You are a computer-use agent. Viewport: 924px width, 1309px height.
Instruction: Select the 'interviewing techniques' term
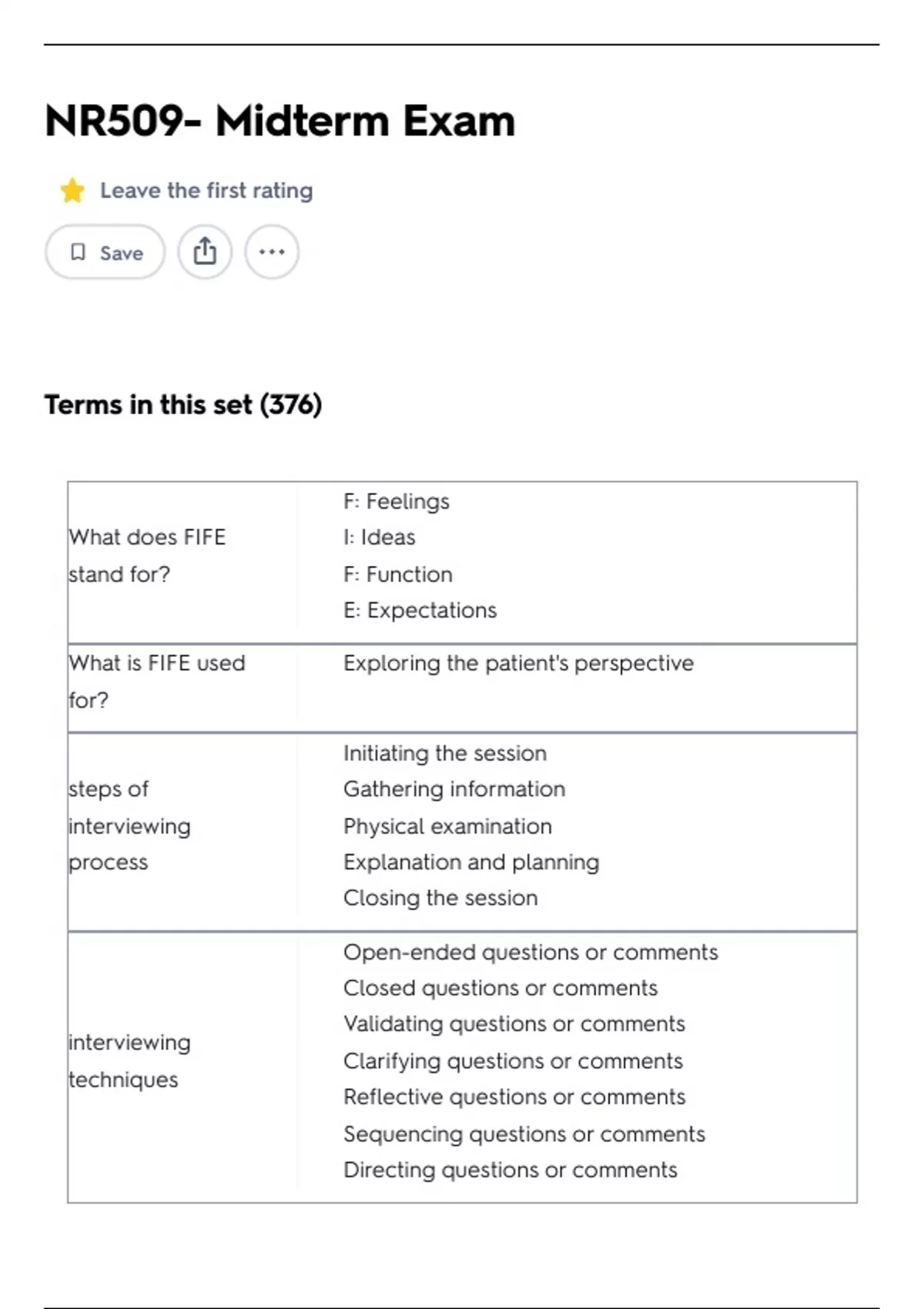click(x=129, y=1060)
